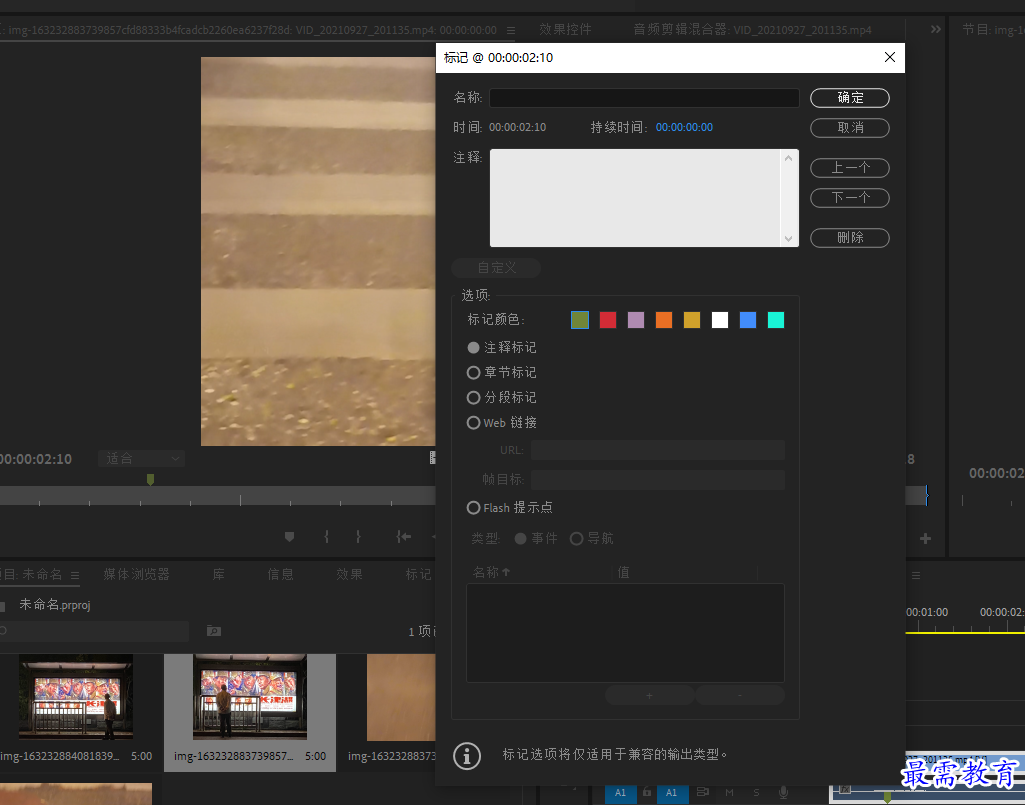
Task: Click the comment box scroll-up arrow
Action: (x=788, y=158)
